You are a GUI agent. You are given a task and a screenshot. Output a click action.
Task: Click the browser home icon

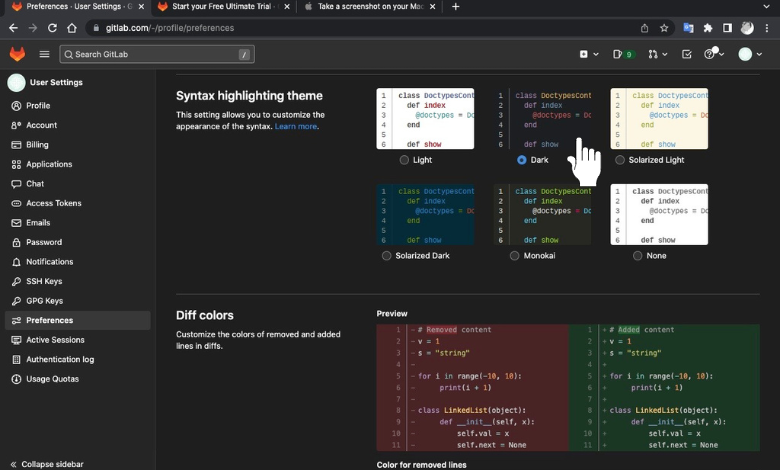coord(72,28)
